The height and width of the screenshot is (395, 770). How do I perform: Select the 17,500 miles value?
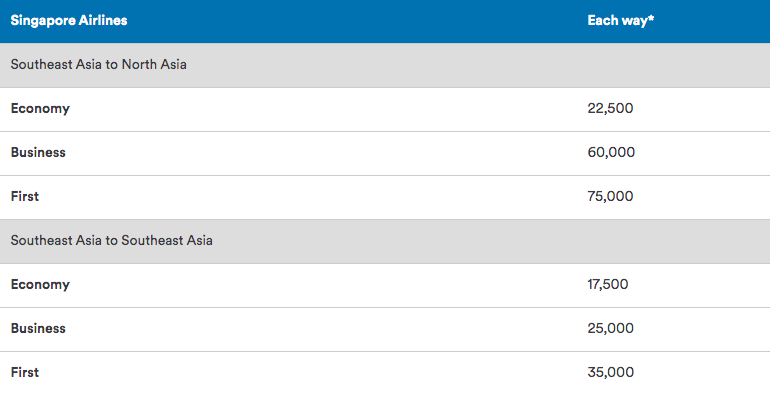click(x=608, y=284)
